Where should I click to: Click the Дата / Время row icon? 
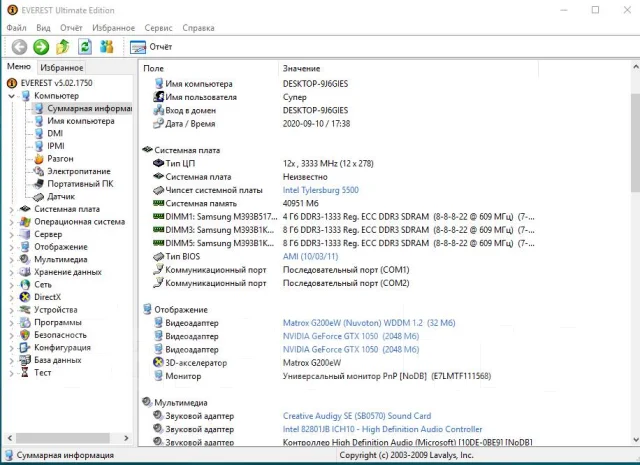point(158,123)
